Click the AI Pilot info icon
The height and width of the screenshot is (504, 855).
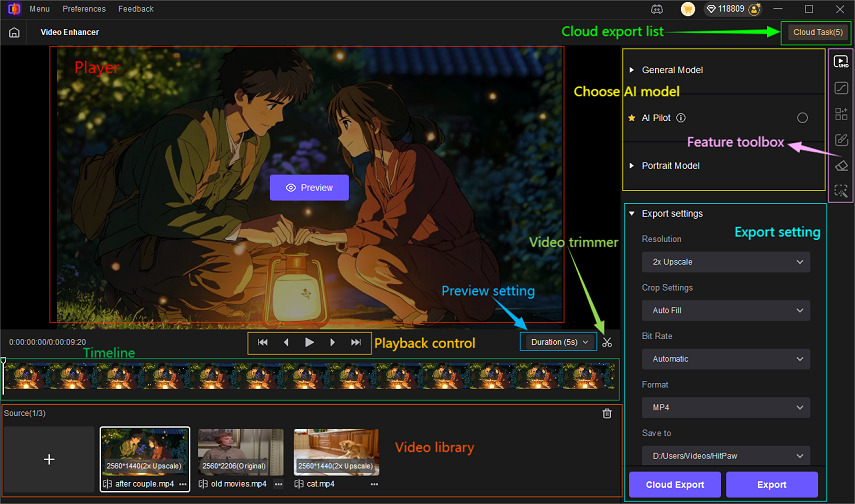(x=681, y=118)
